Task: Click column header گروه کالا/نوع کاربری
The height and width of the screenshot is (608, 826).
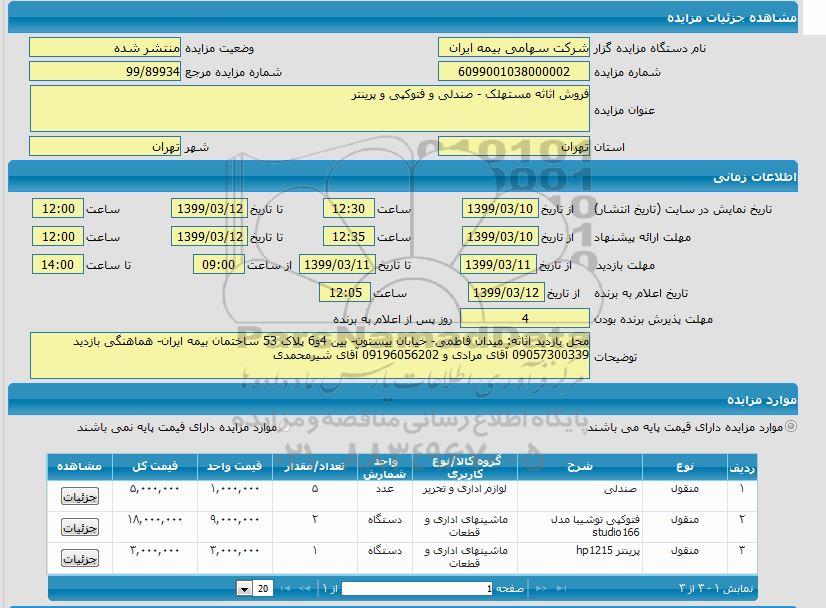Action: click(465, 467)
